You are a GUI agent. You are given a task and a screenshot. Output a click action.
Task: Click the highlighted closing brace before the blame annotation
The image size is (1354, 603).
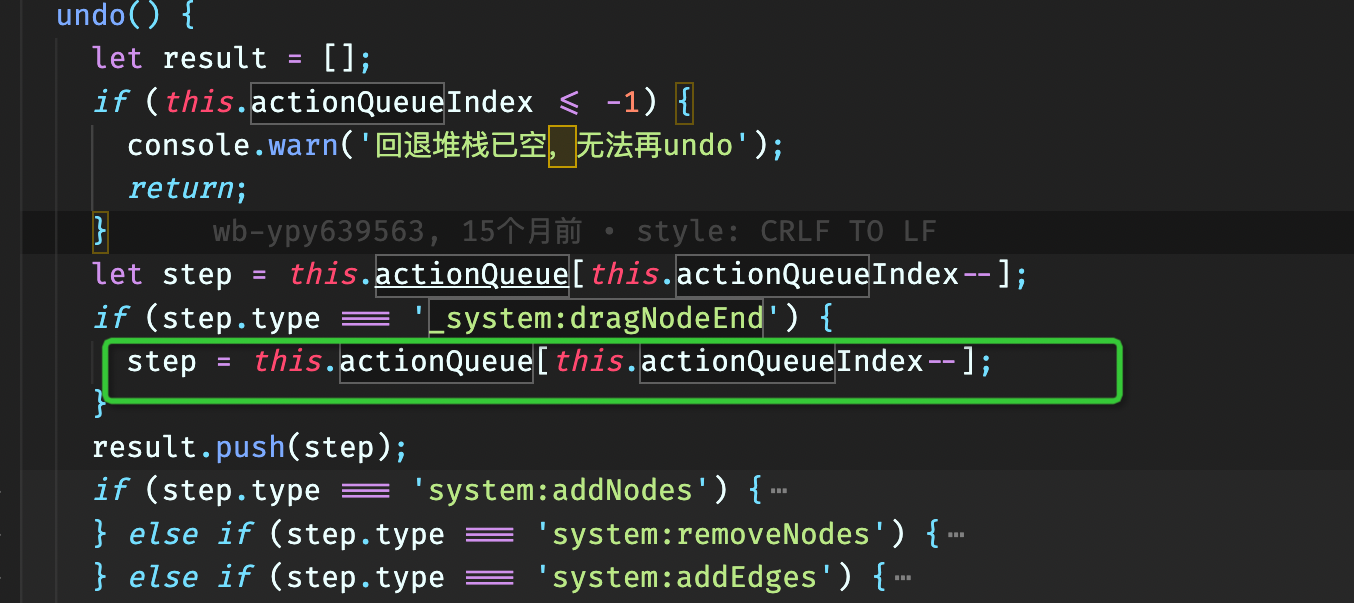(100, 231)
